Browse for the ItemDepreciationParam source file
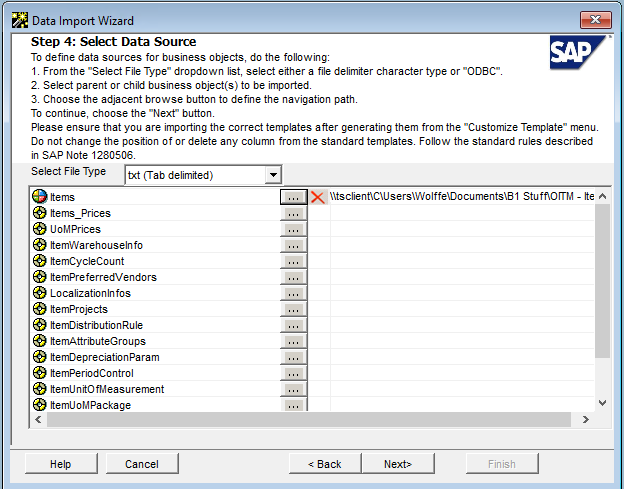This screenshot has width=624, height=489. coord(293,357)
